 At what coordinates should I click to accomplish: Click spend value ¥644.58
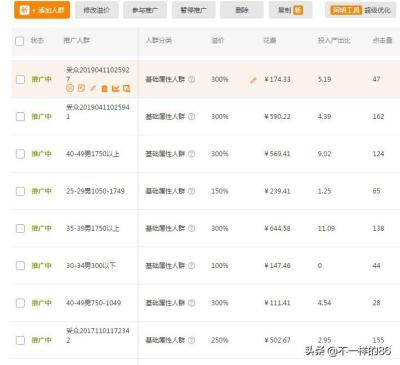(x=277, y=229)
